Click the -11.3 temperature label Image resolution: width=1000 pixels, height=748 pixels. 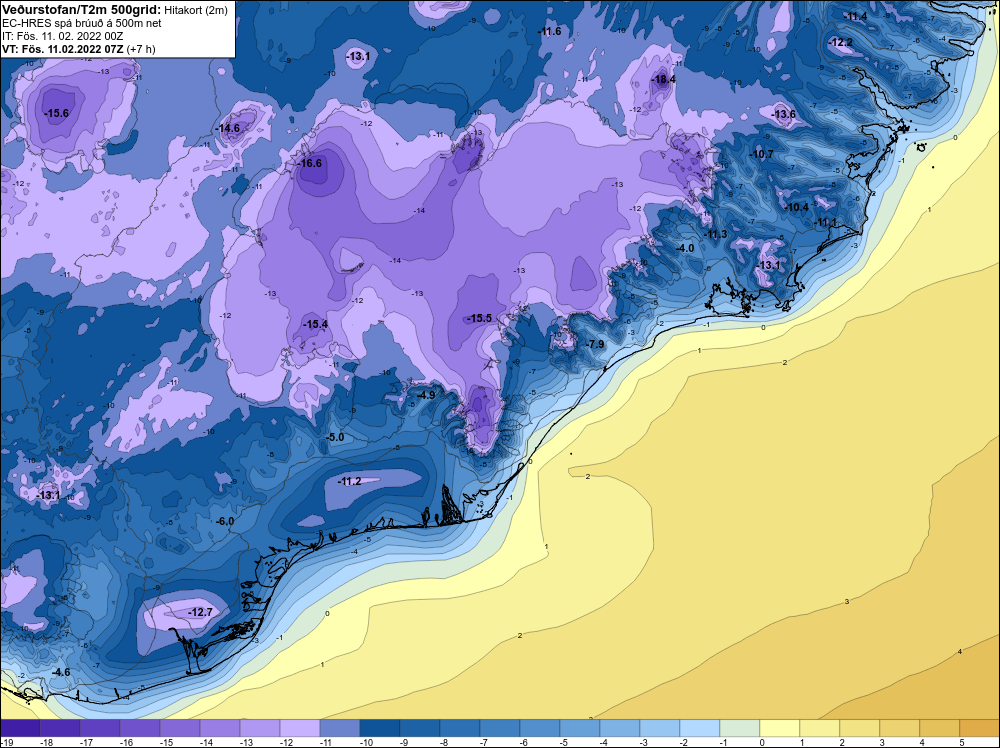click(715, 235)
